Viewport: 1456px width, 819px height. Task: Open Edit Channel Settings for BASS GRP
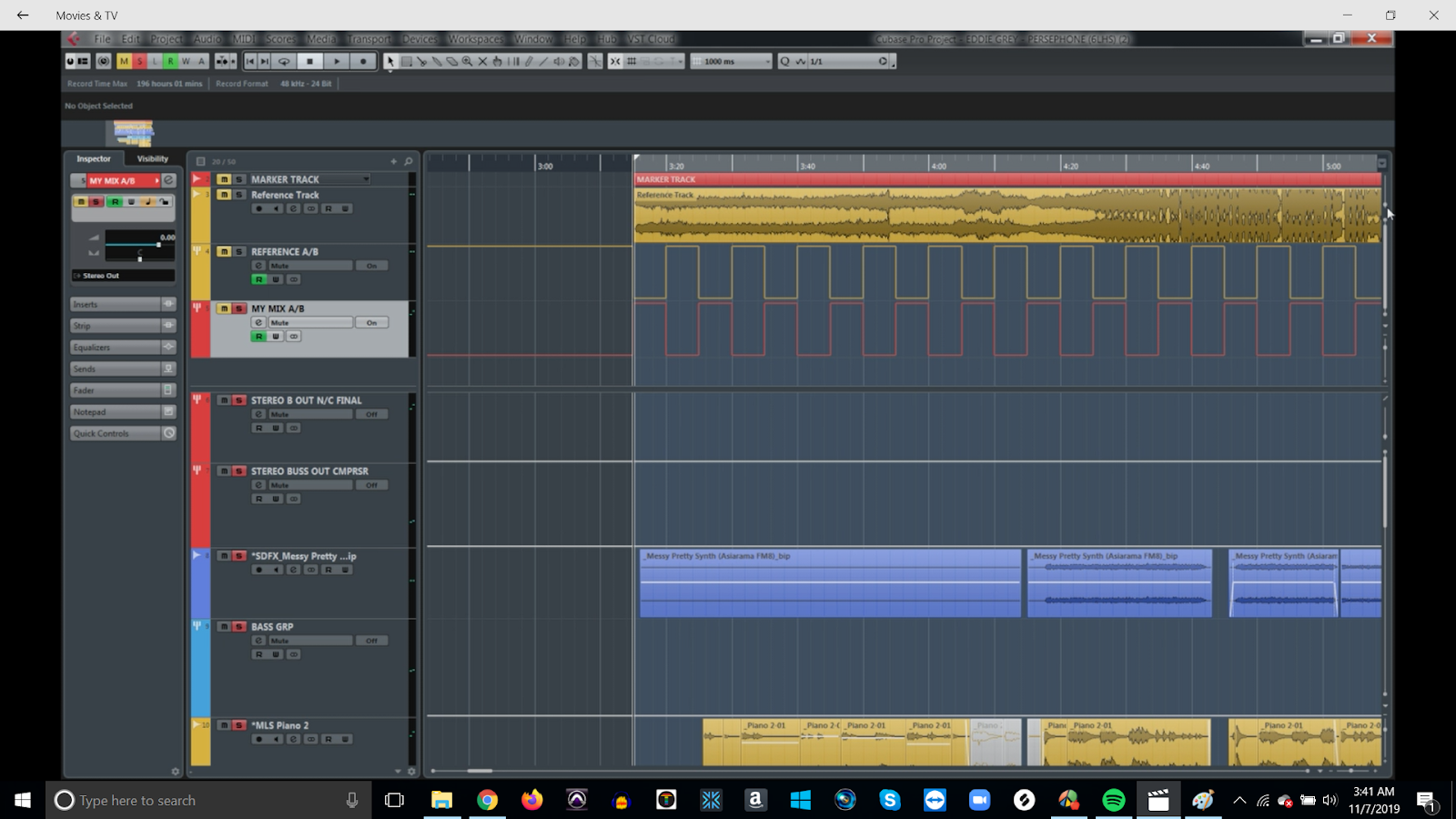(258, 641)
